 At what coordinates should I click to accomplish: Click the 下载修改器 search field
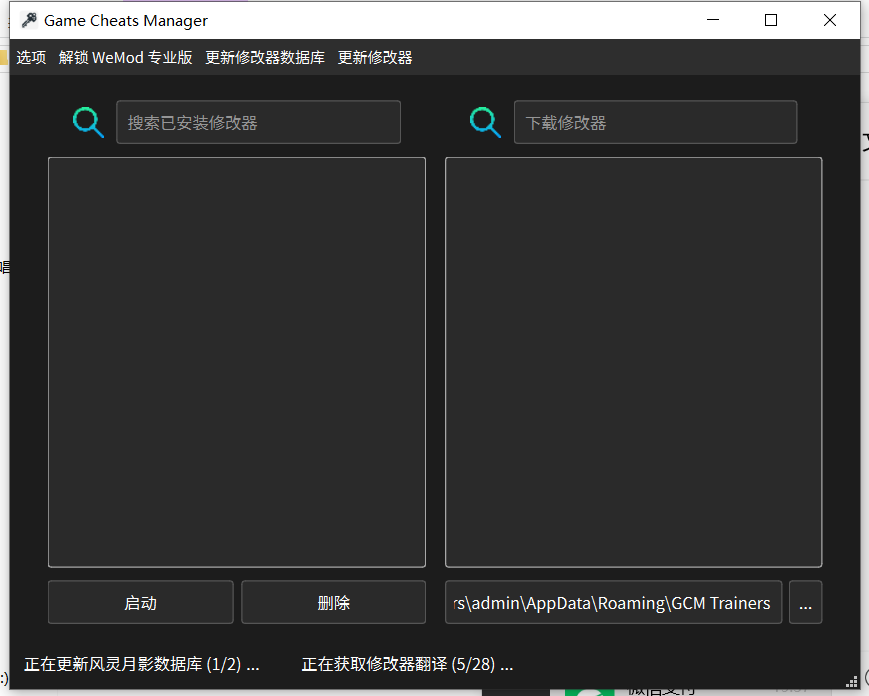[655, 121]
